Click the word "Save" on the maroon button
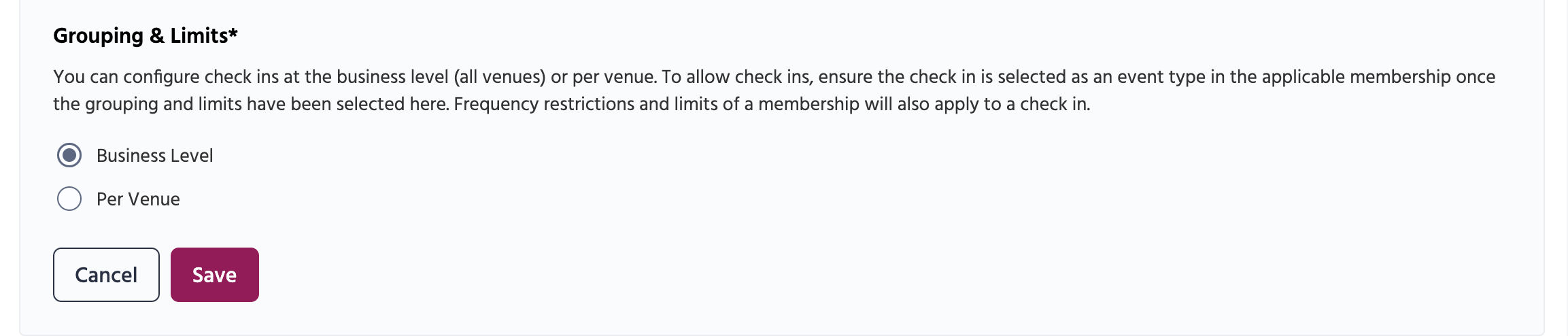This screenshot has width=1568, height=336. [x=214, y=275]
